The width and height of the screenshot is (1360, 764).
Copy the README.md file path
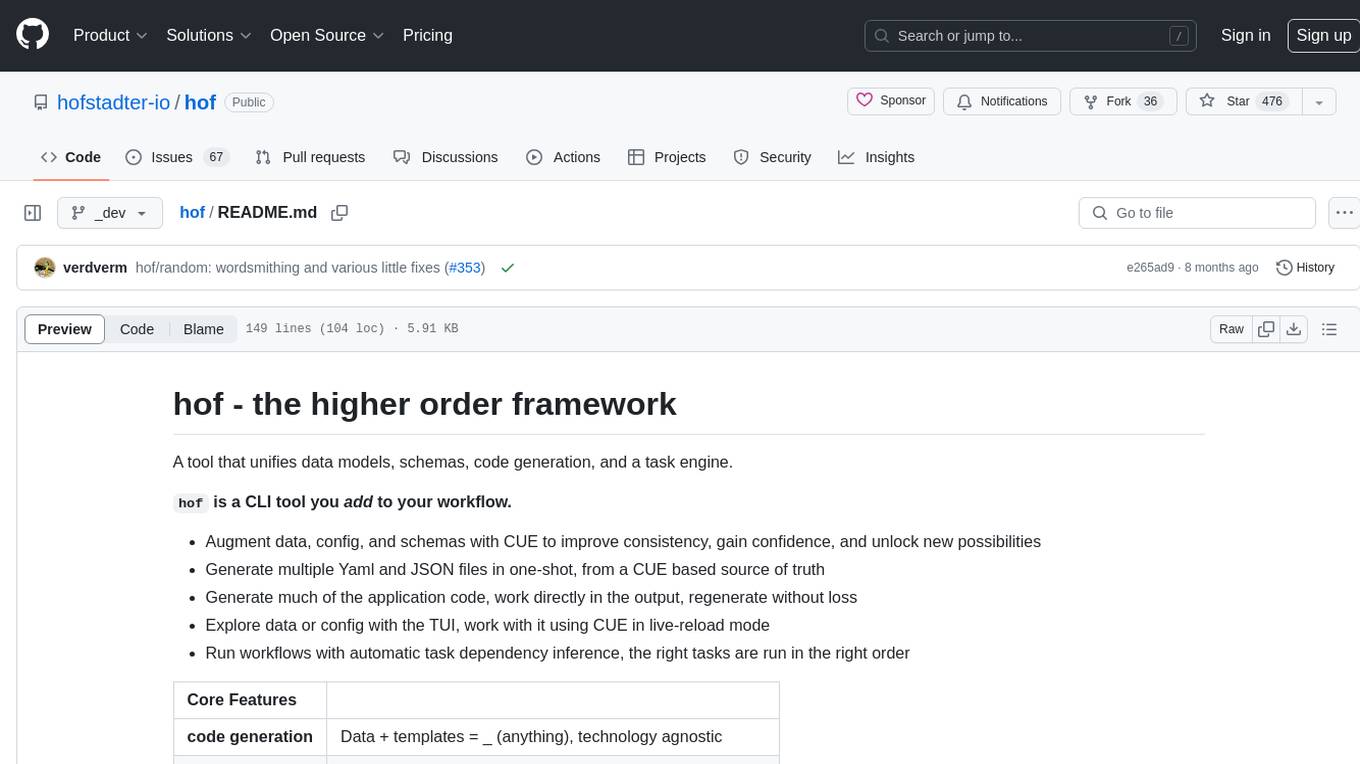[x=339, y=213]
